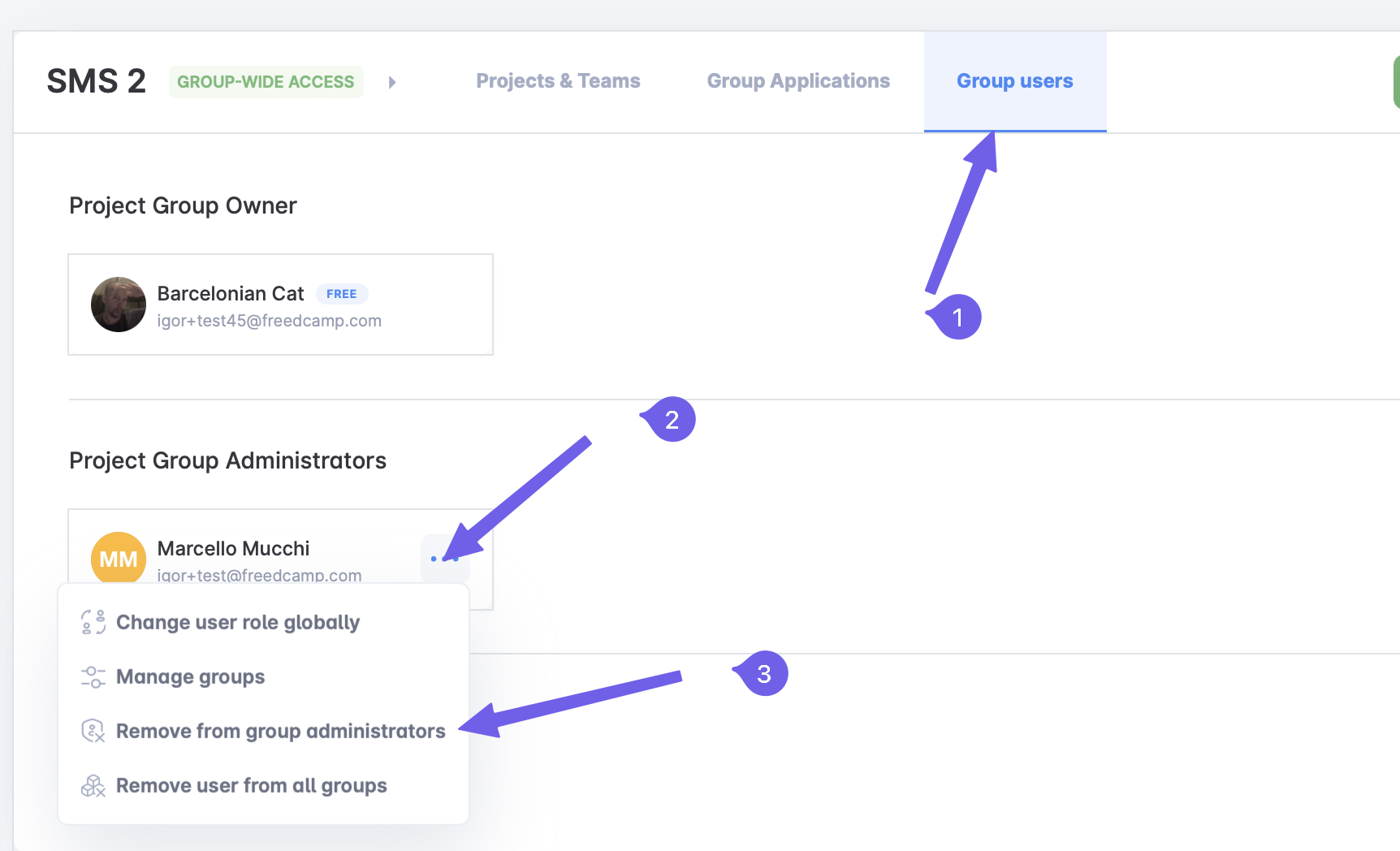Click the FREE badge beside Barcelonian Cat

click(341, 294)
